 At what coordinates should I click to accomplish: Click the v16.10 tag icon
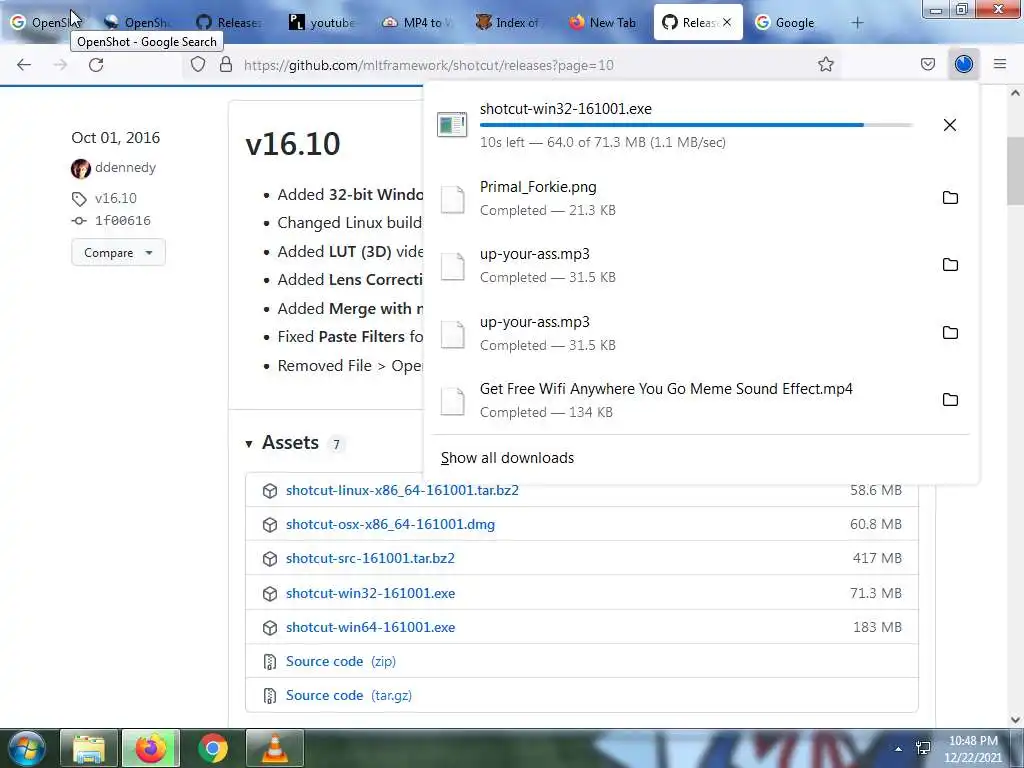[79, 199]
